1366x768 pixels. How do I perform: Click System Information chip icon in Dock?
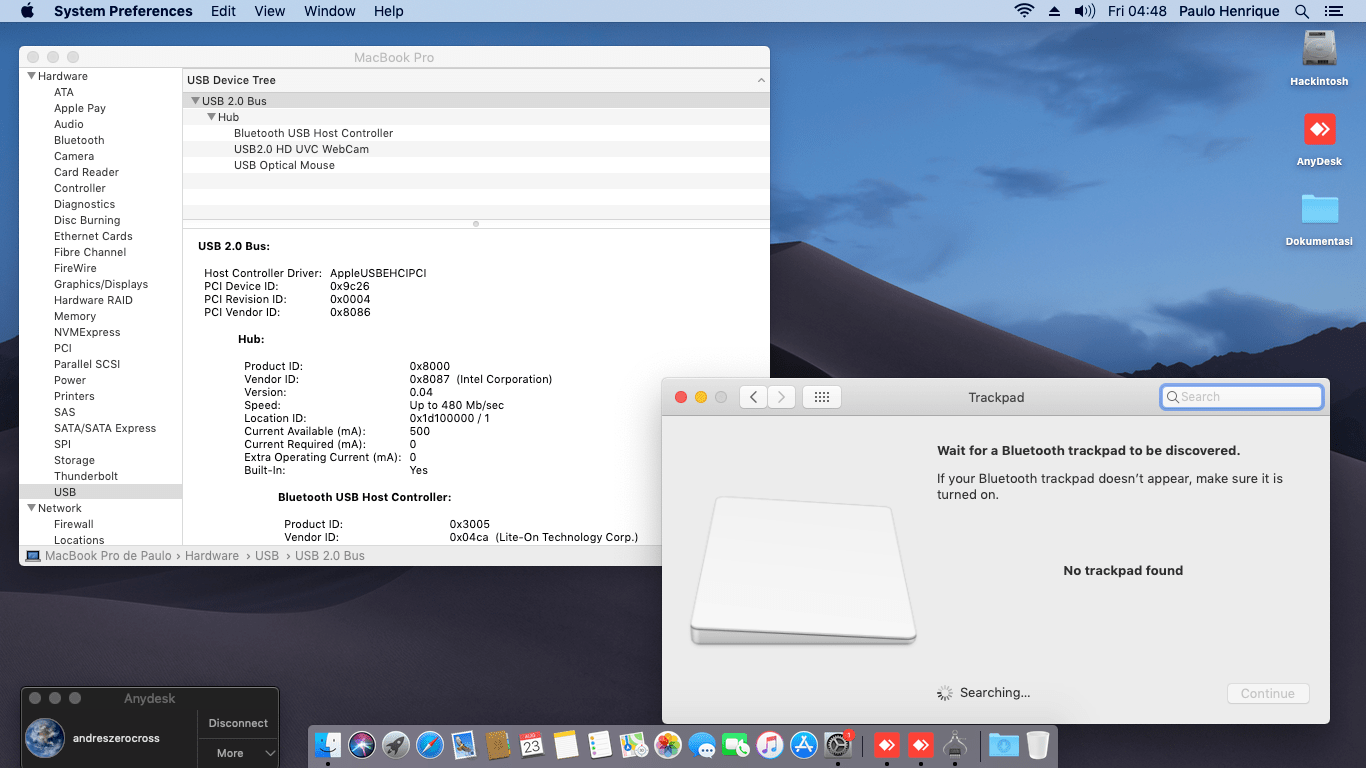click(x=955, y=745)
